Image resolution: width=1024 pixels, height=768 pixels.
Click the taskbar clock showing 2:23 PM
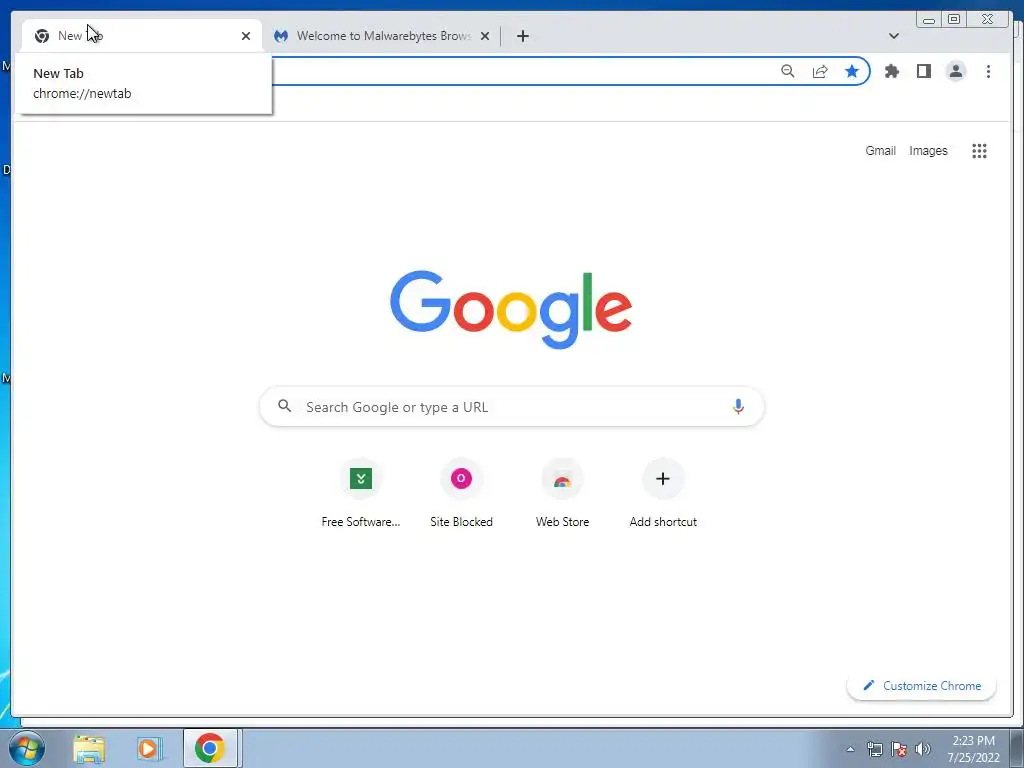pyautogui.click(x=973, y=749)
